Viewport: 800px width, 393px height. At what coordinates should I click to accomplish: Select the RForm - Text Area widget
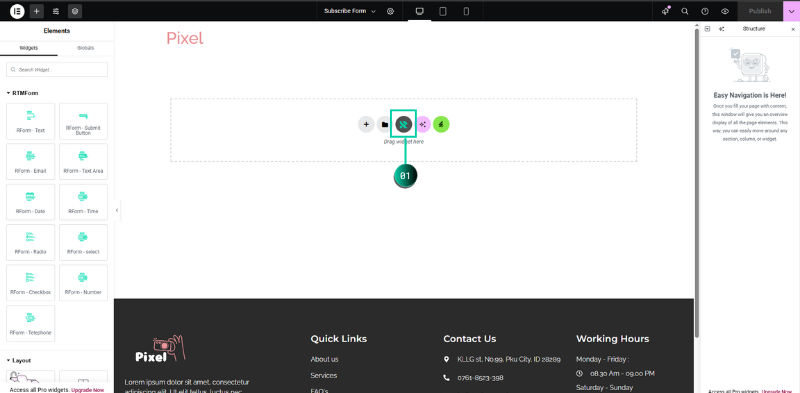coord(83,162)
